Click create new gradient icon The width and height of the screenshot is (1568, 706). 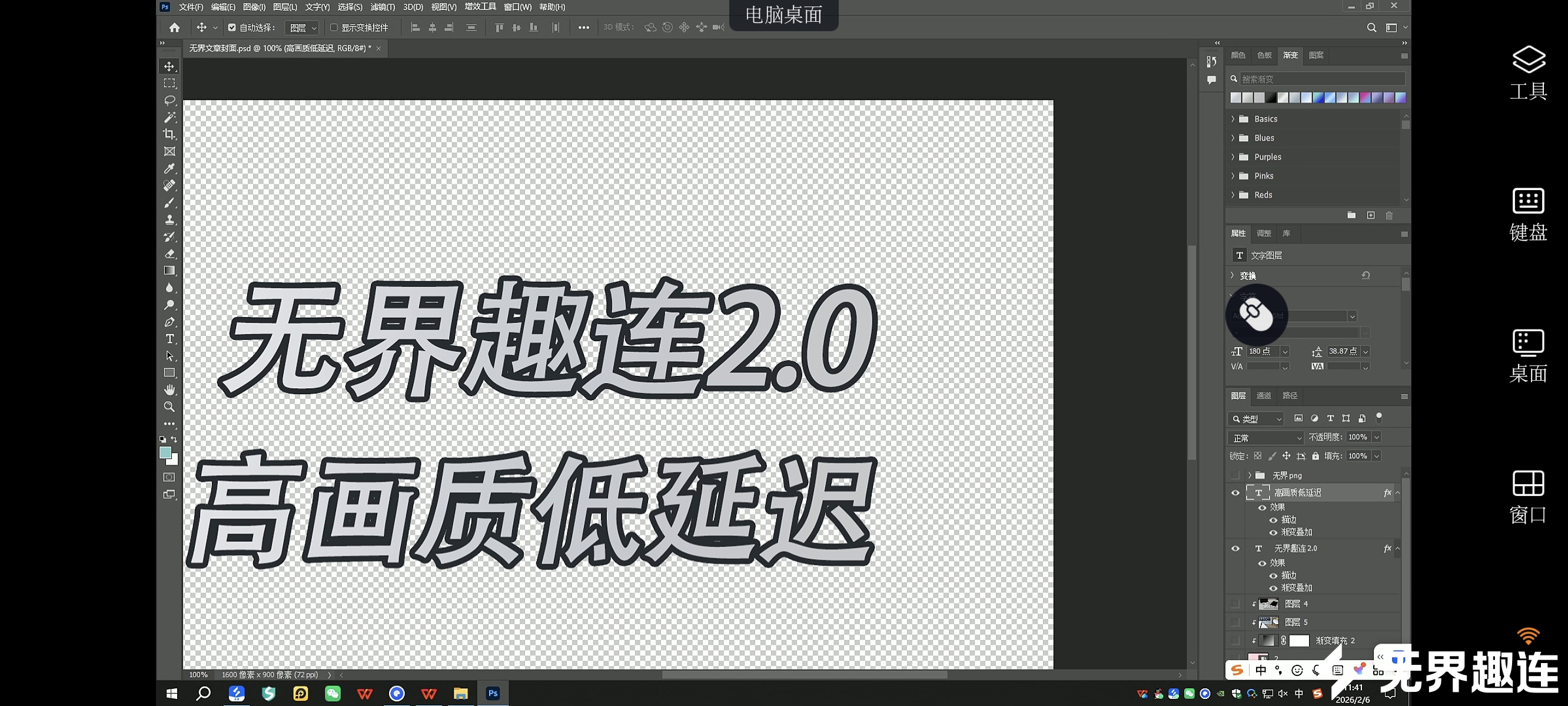[1371, 215]
